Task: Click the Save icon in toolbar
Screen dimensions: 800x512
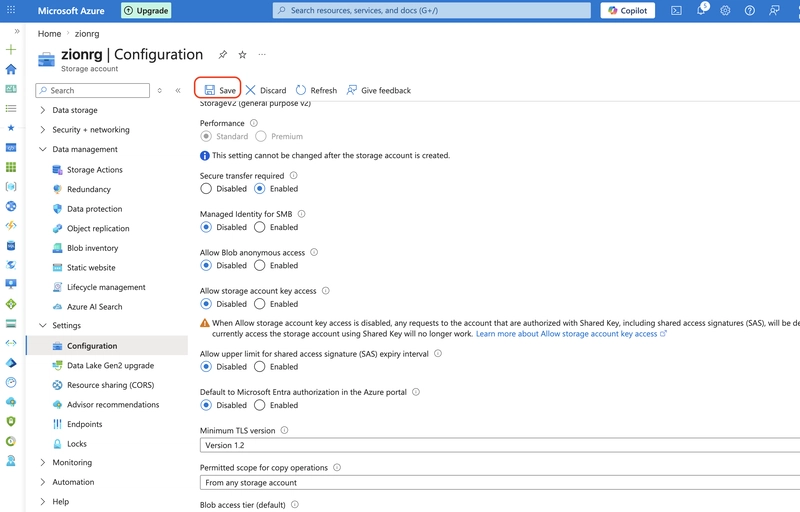Action: (x=210, y=90)
